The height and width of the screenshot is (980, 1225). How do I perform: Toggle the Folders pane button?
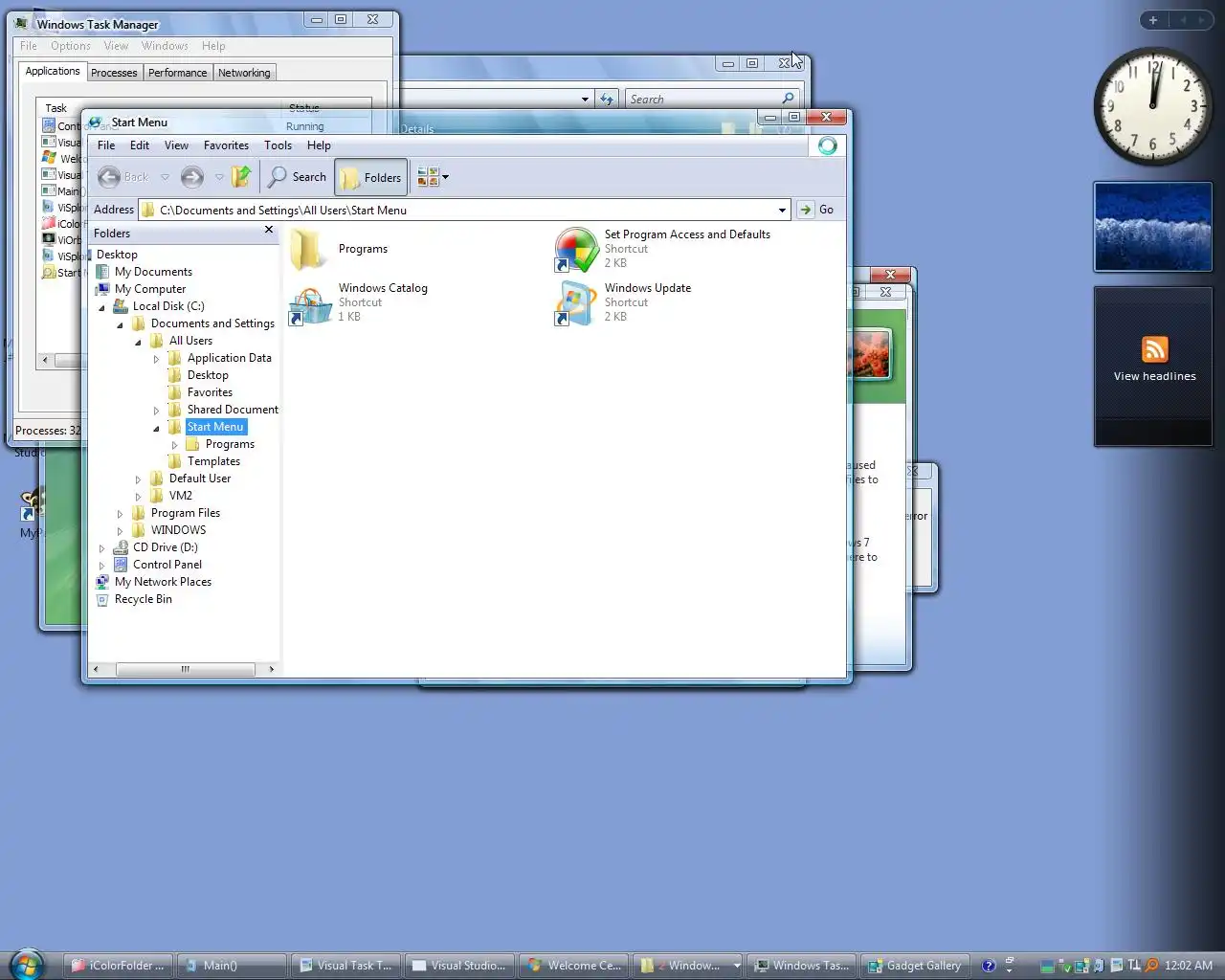click(371, 177)
